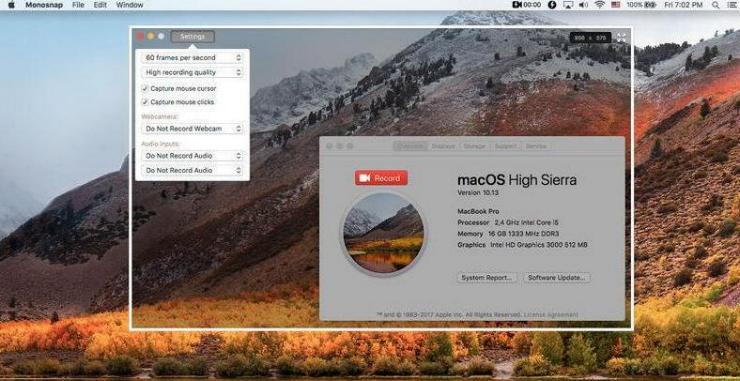
Task: Click the yellow minimize button of recording frame
Action: tap(151, 36)
